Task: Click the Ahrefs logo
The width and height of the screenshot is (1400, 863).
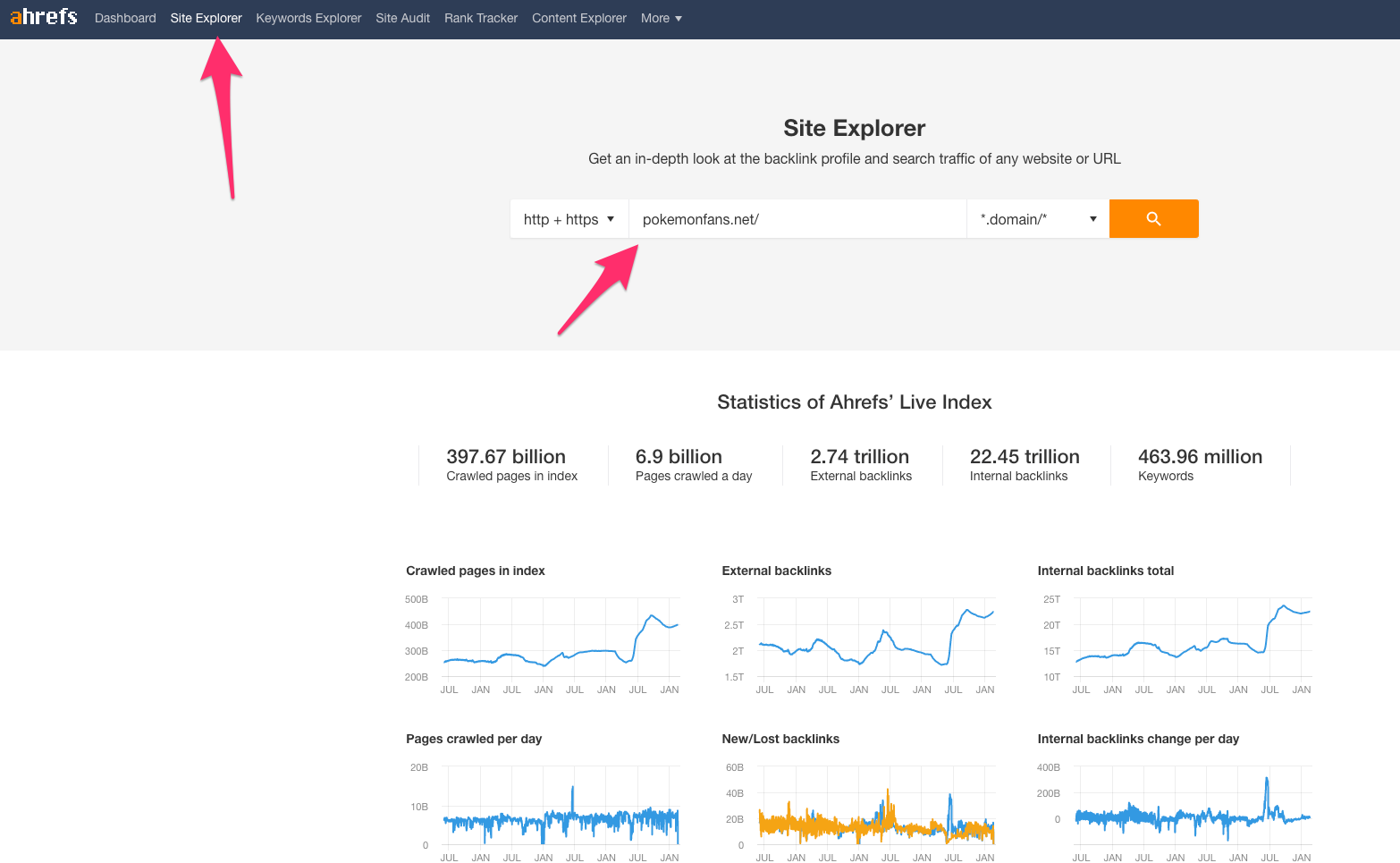Action: 44,17
